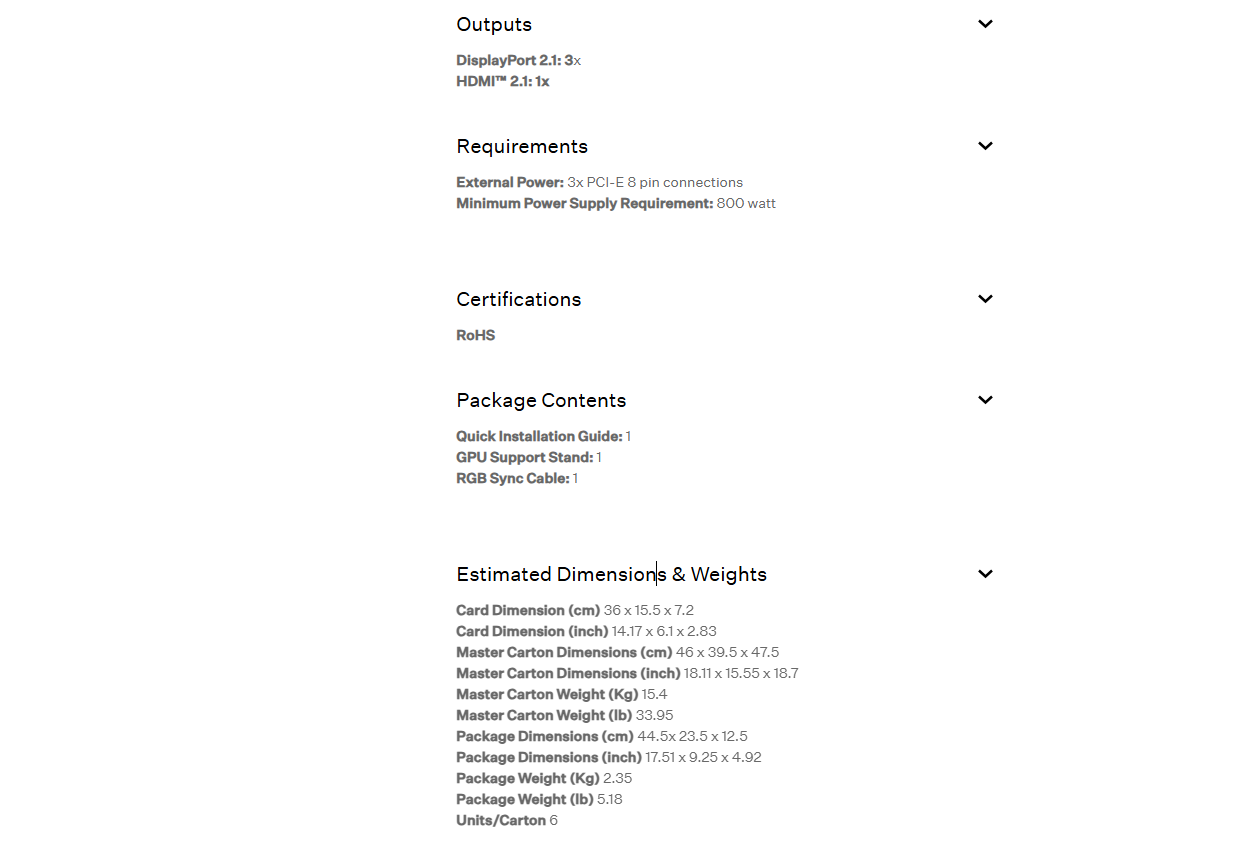Screen dimensions: 1246x847
Task: Click the Estimated Dimensions & Weights title
Action: [611, 575]
